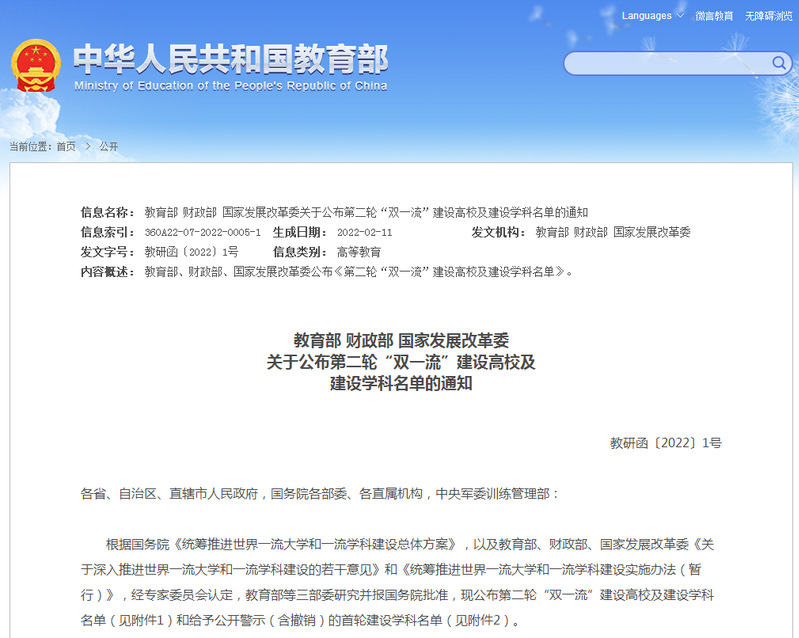Click the salutation line starting 各省、自治区
Screen dimensions: 799x638
(320, 494)
